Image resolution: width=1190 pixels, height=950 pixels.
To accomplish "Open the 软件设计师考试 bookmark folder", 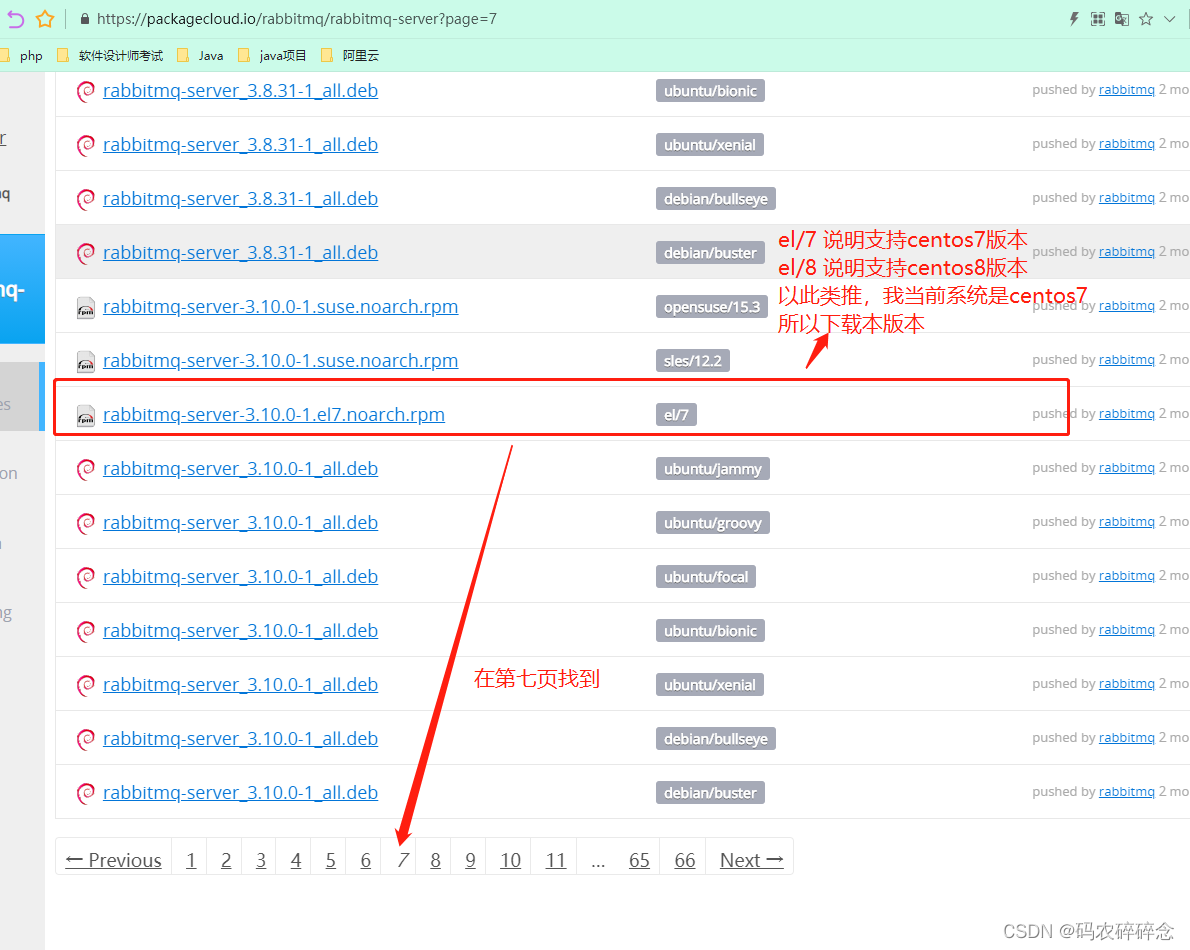I will click(111, 55).
